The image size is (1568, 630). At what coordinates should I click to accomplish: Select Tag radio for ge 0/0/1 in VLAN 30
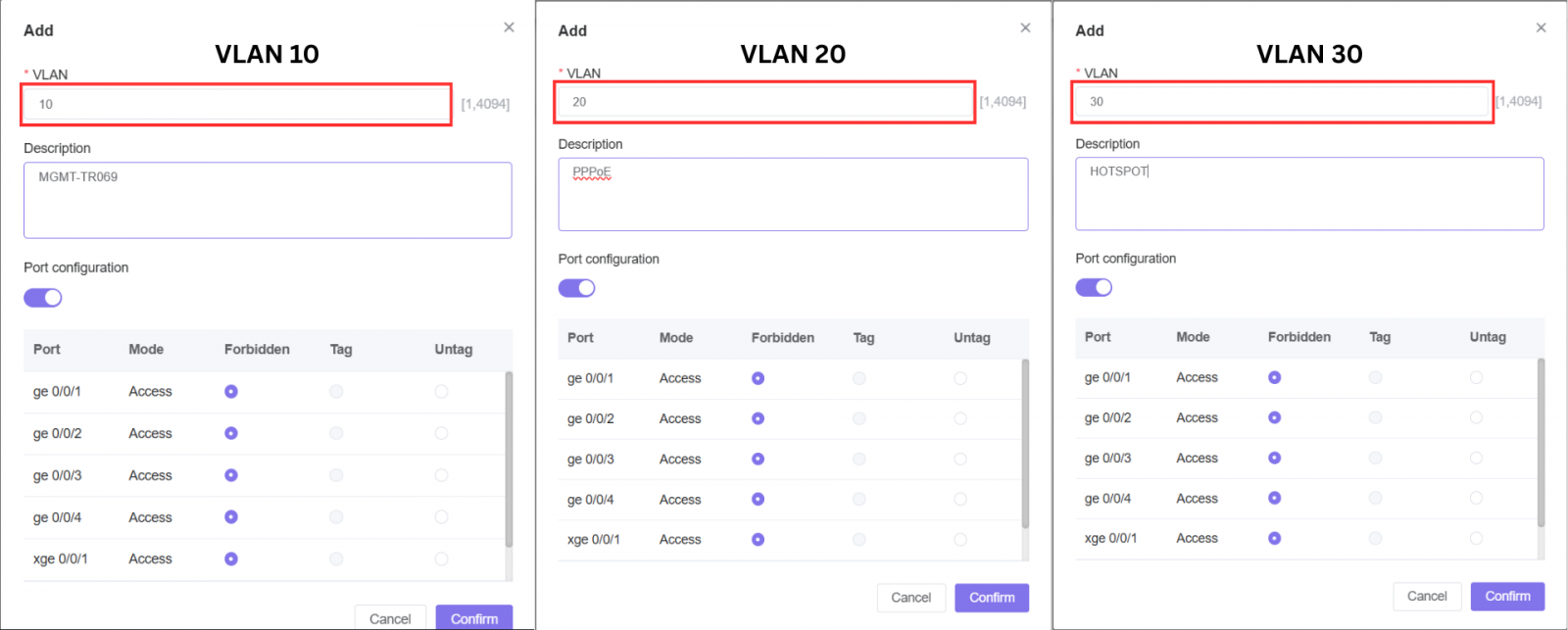click(1376, 377)
